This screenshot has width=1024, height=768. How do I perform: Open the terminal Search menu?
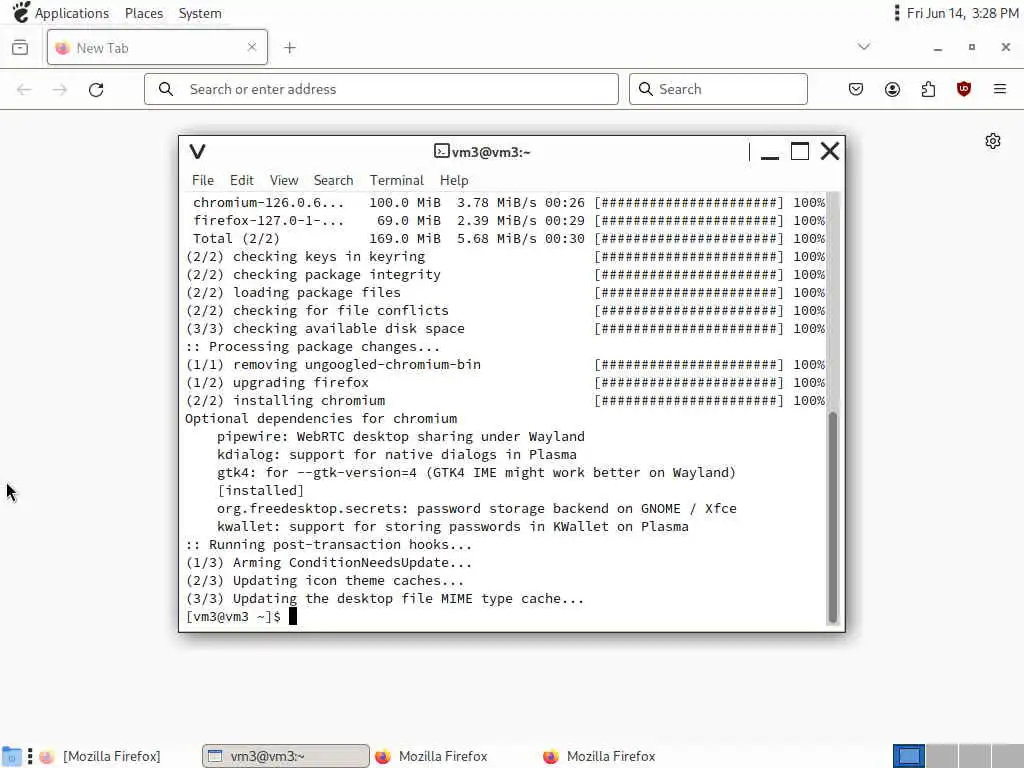pos(333,180)
